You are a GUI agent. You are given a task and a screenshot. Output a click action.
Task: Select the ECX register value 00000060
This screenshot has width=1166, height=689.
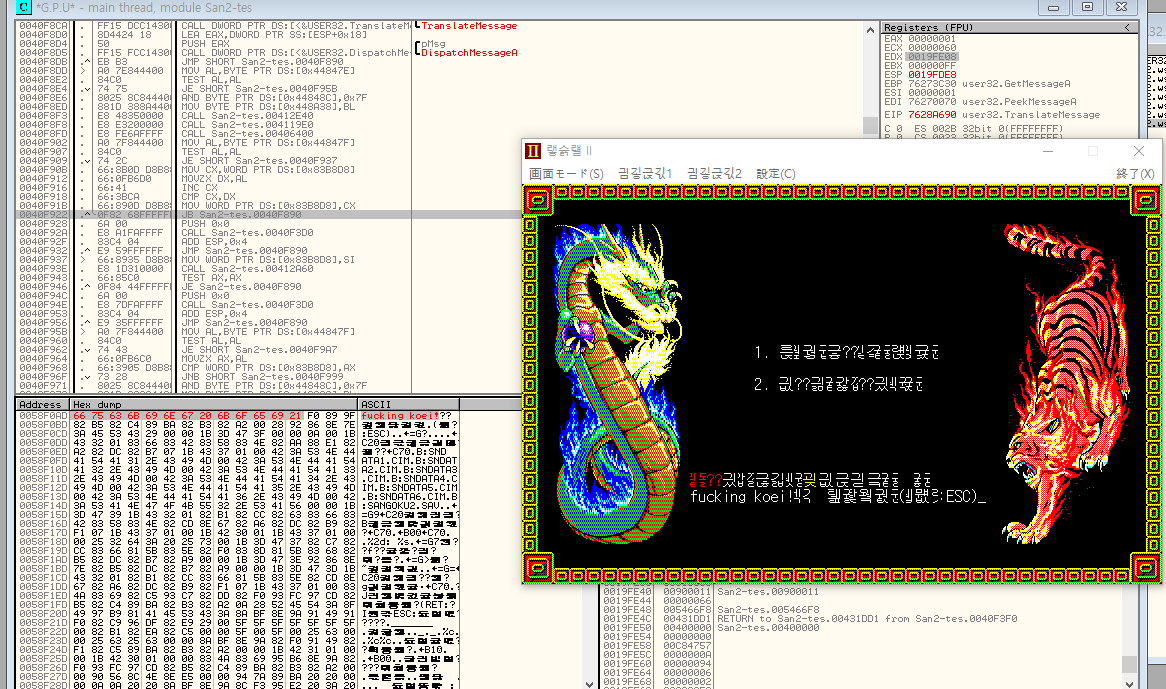(x=932, y=48)
